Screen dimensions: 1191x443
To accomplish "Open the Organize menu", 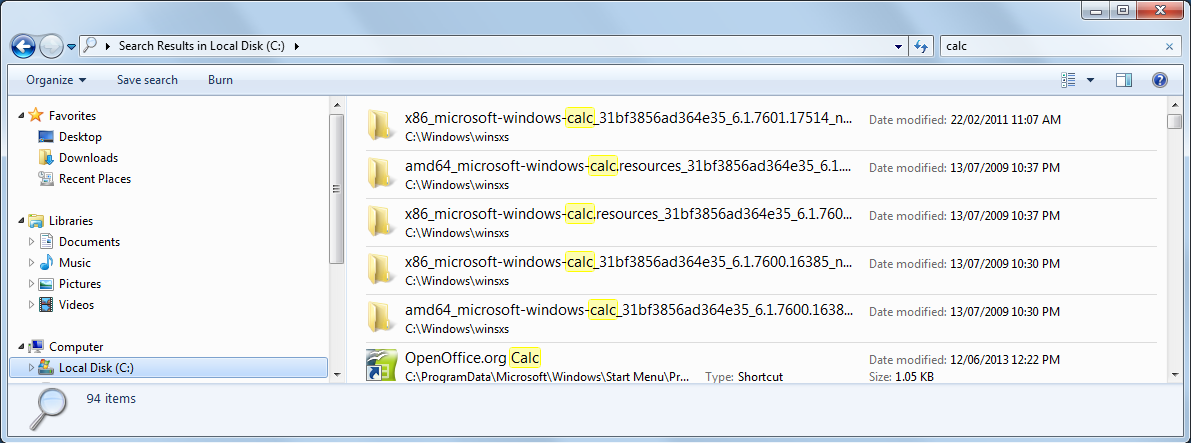I will [x=56, y=80].
